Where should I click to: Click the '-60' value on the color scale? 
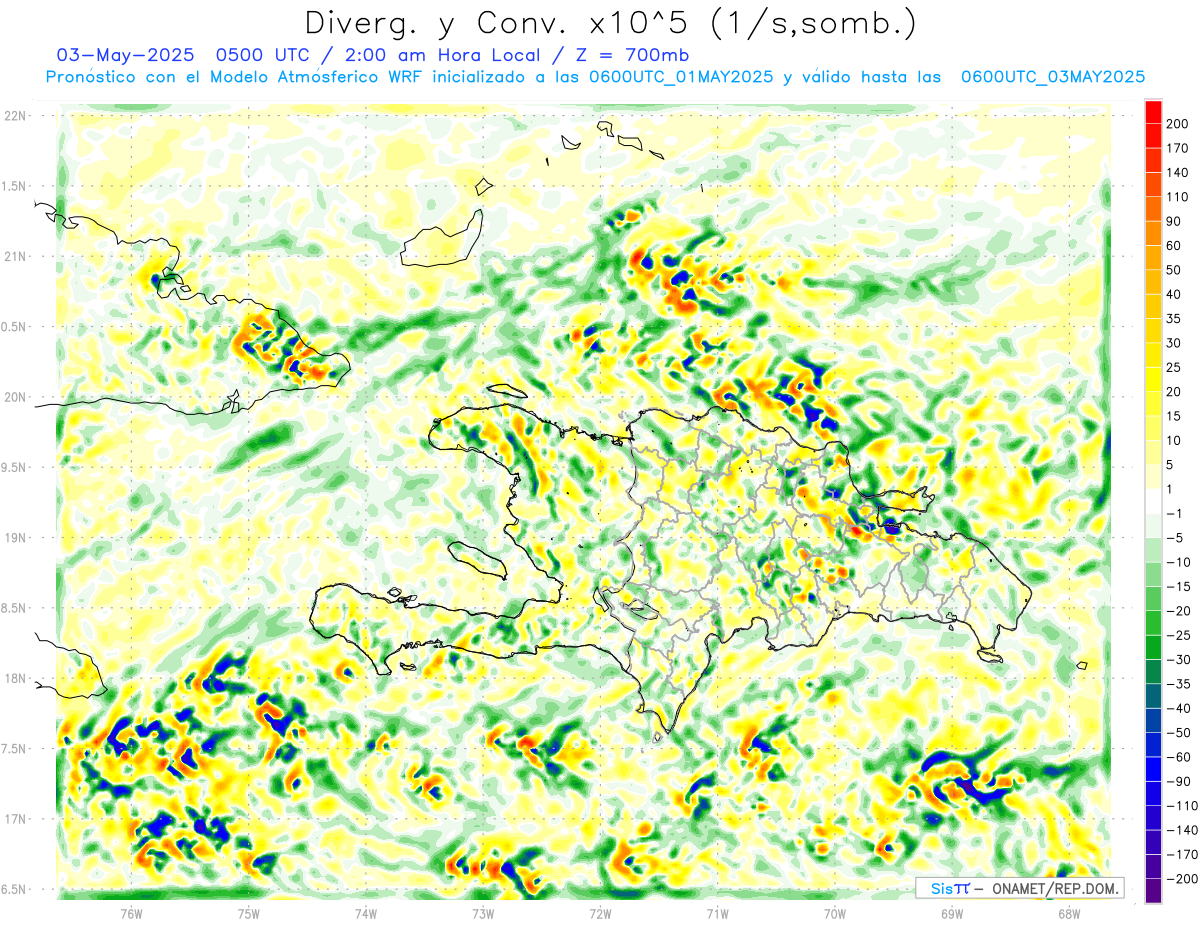(1177, 757)
